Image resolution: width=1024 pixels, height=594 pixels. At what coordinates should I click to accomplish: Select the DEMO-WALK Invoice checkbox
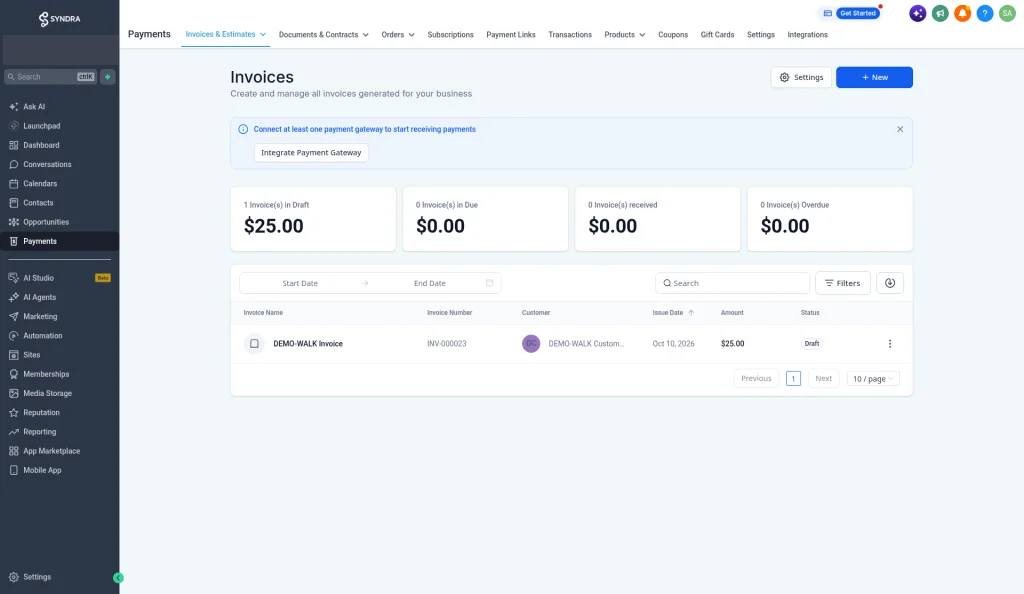(x=254, y=344)
